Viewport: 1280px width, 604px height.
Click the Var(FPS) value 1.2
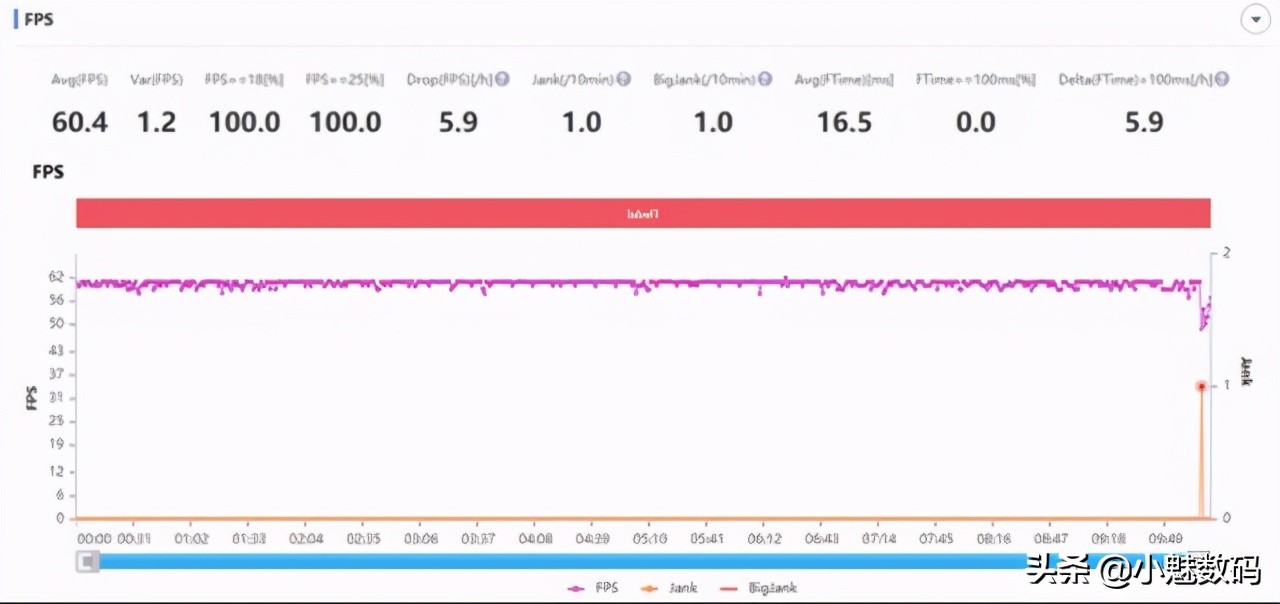coord(156,123)
